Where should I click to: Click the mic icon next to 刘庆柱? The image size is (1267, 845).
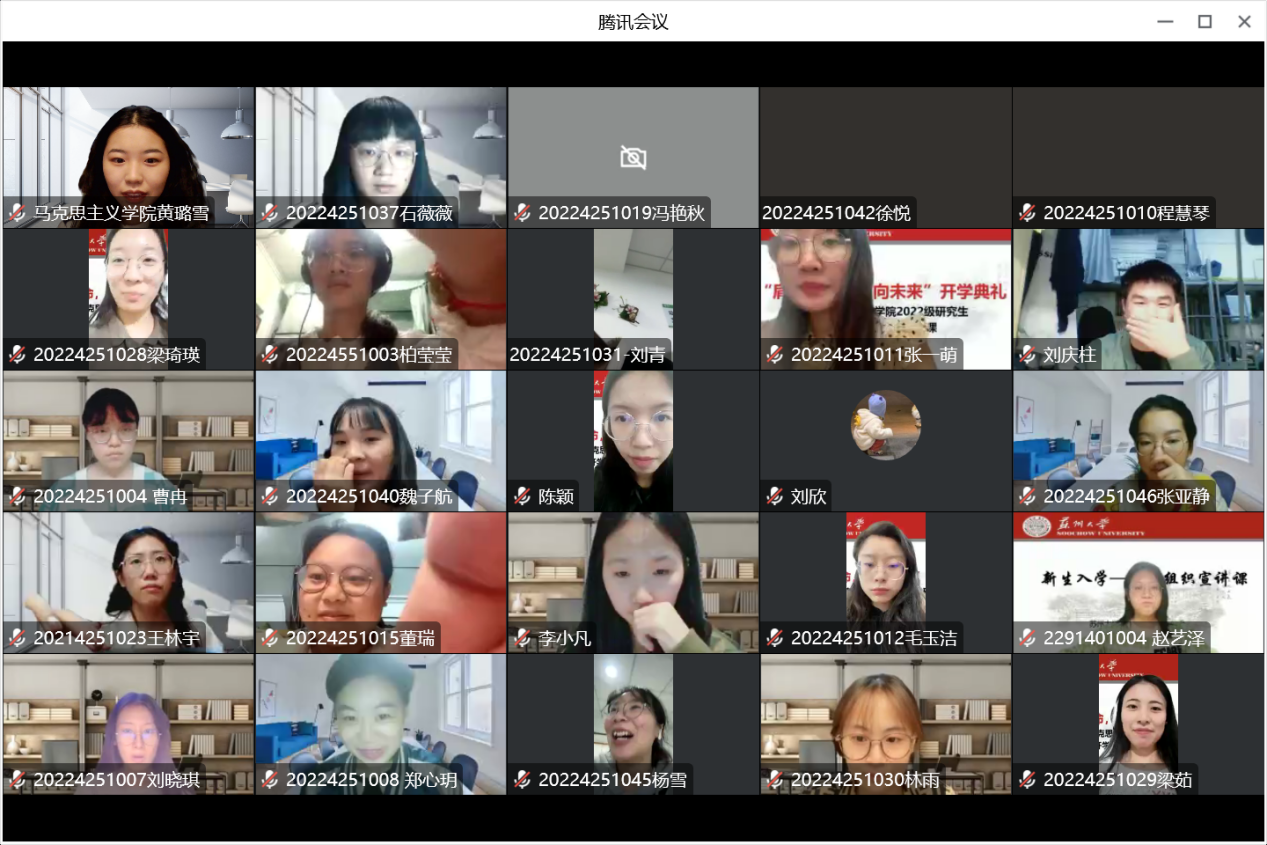1027,355
